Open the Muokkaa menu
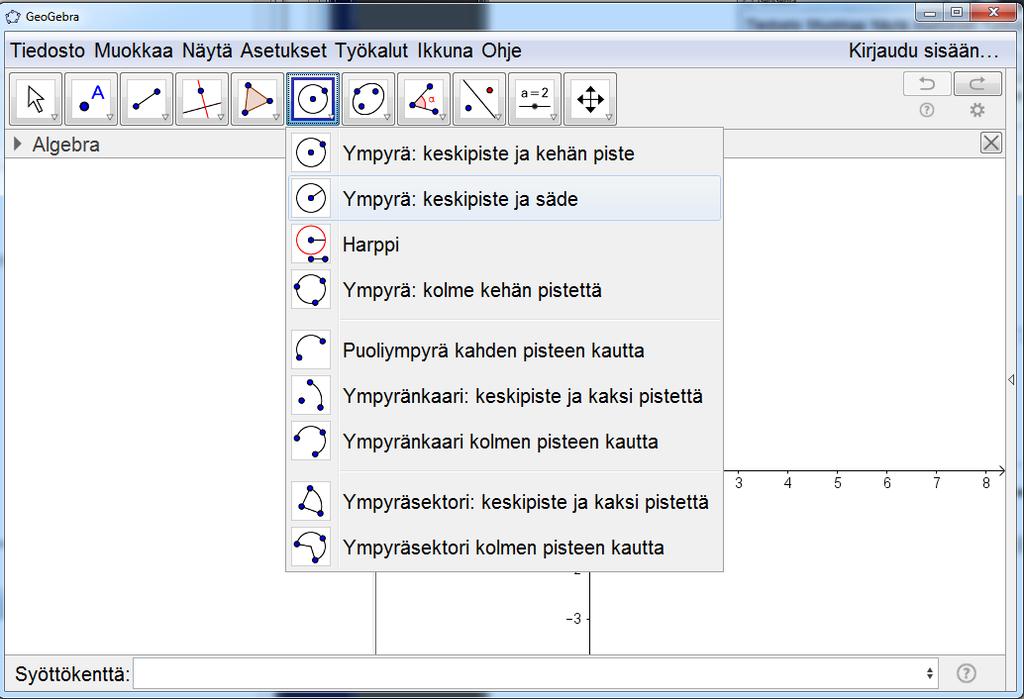Viewport: 1024px width, 699px height. point(133,50)
